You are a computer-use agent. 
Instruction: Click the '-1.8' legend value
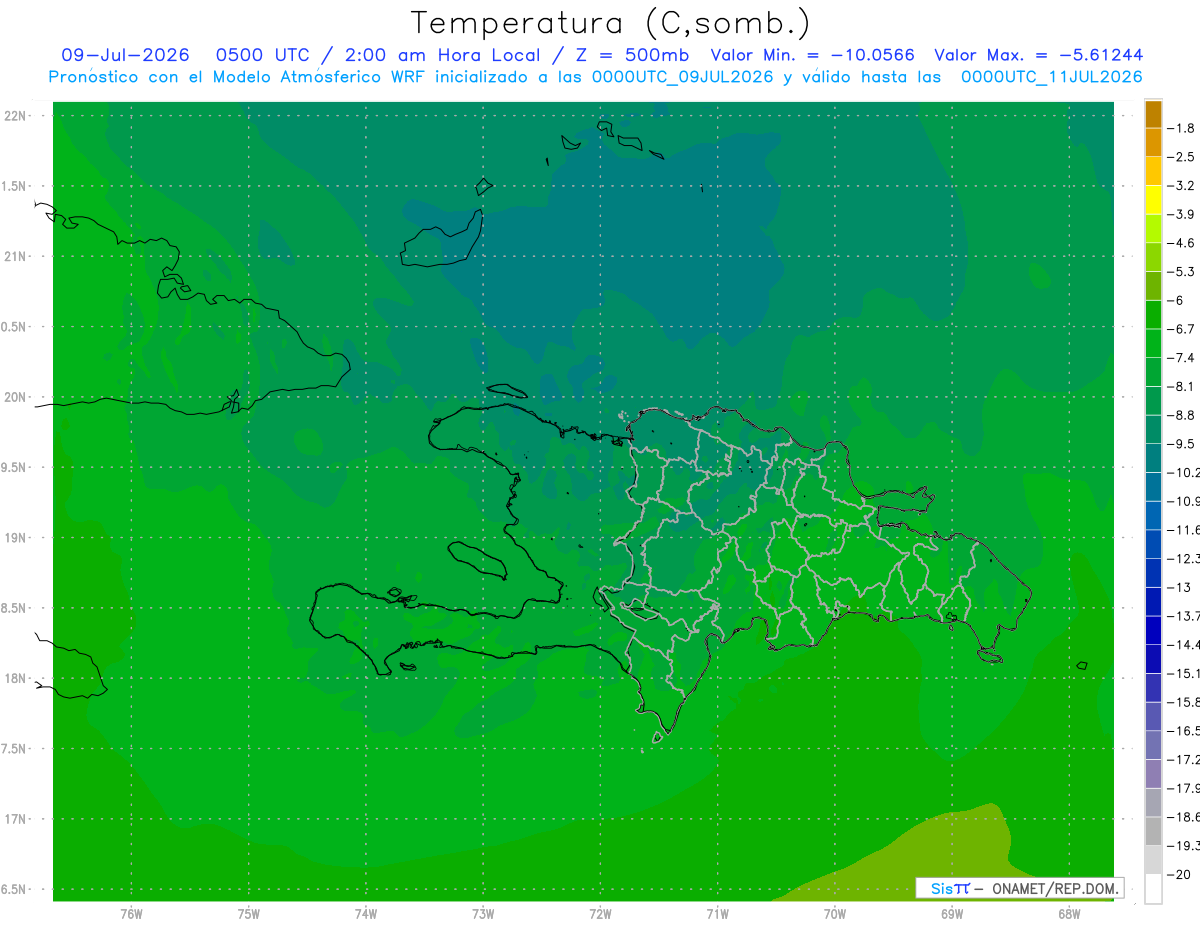point(1181,128)
